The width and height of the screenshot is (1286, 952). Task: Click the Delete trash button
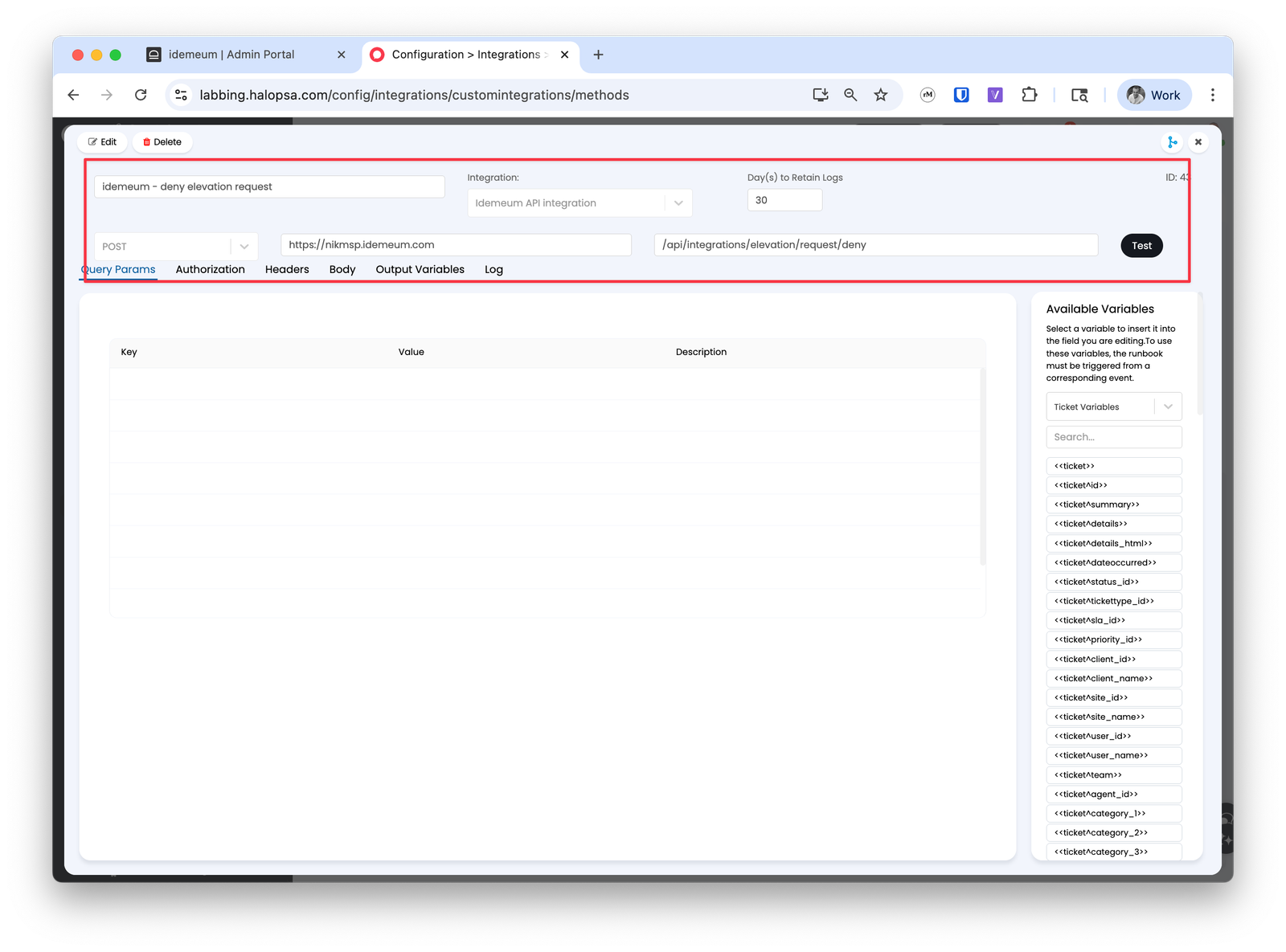coord(162,142)
